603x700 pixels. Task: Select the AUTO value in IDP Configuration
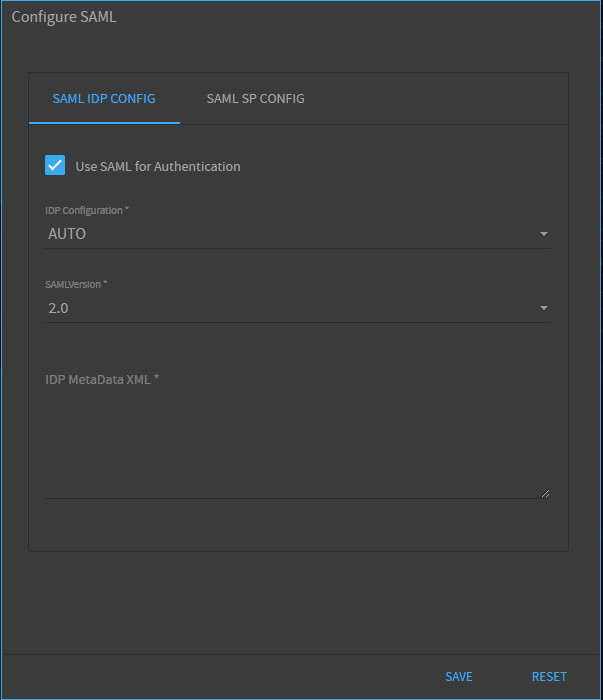coord(67,234)
